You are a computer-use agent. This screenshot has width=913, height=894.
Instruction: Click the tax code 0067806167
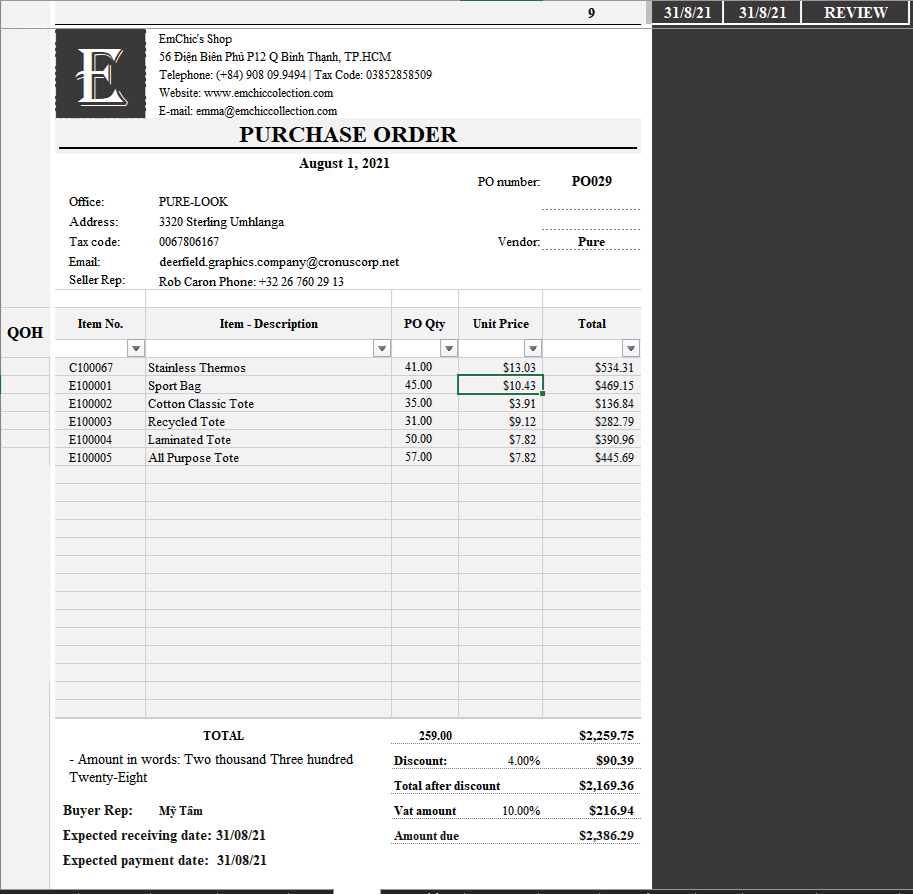[x=189, y=242]
